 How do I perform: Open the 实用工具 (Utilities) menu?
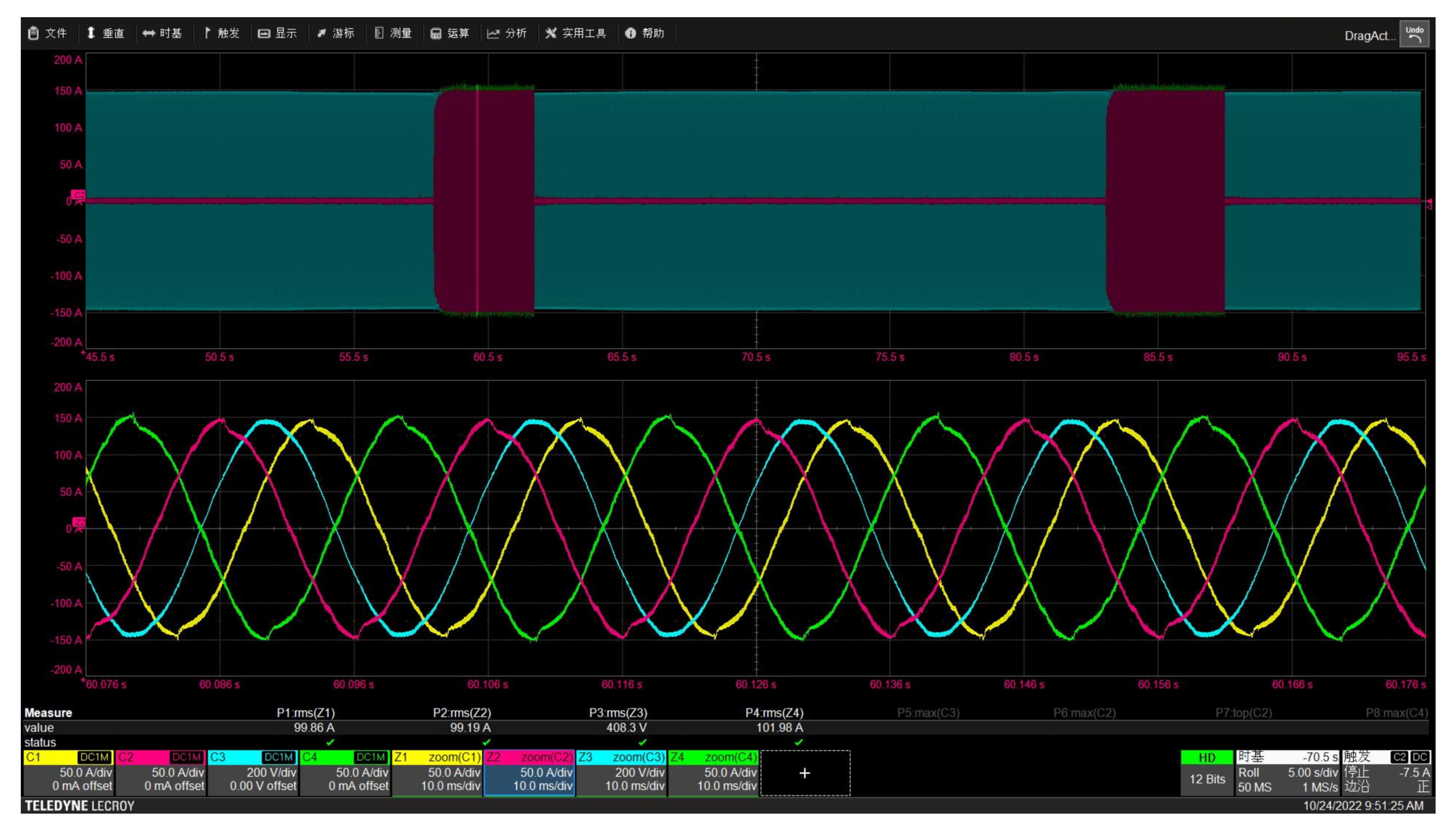coord(575,33)
